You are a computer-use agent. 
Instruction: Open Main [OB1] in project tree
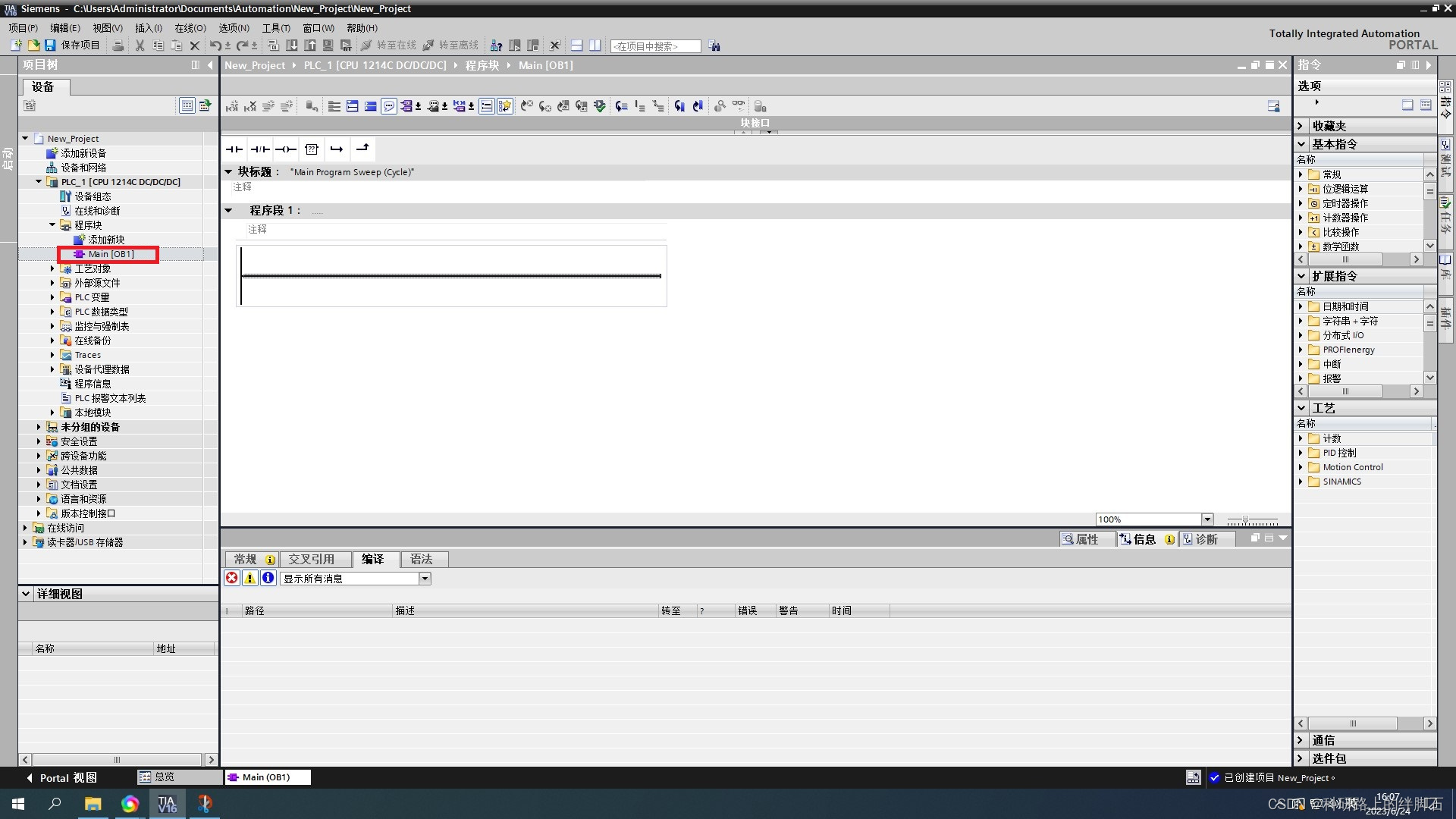point(111,254)
